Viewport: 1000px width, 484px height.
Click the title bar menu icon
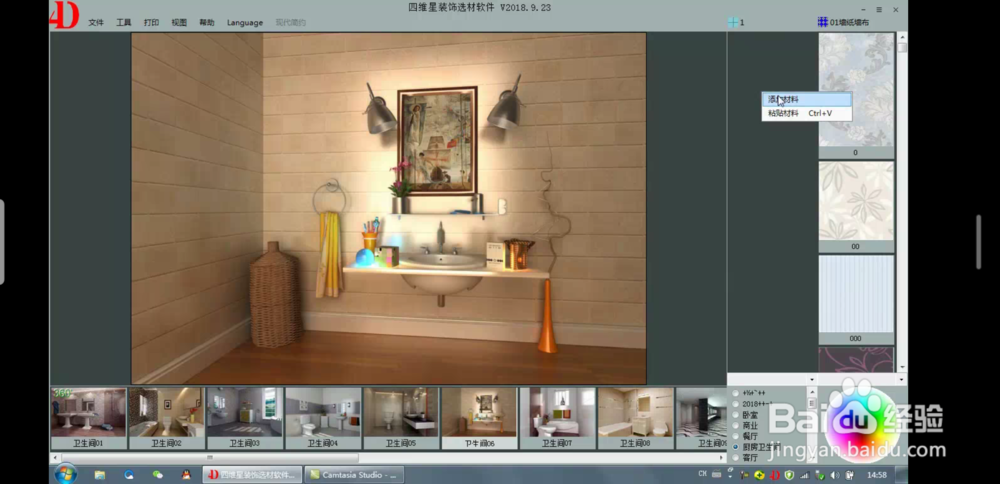(879, 10)
